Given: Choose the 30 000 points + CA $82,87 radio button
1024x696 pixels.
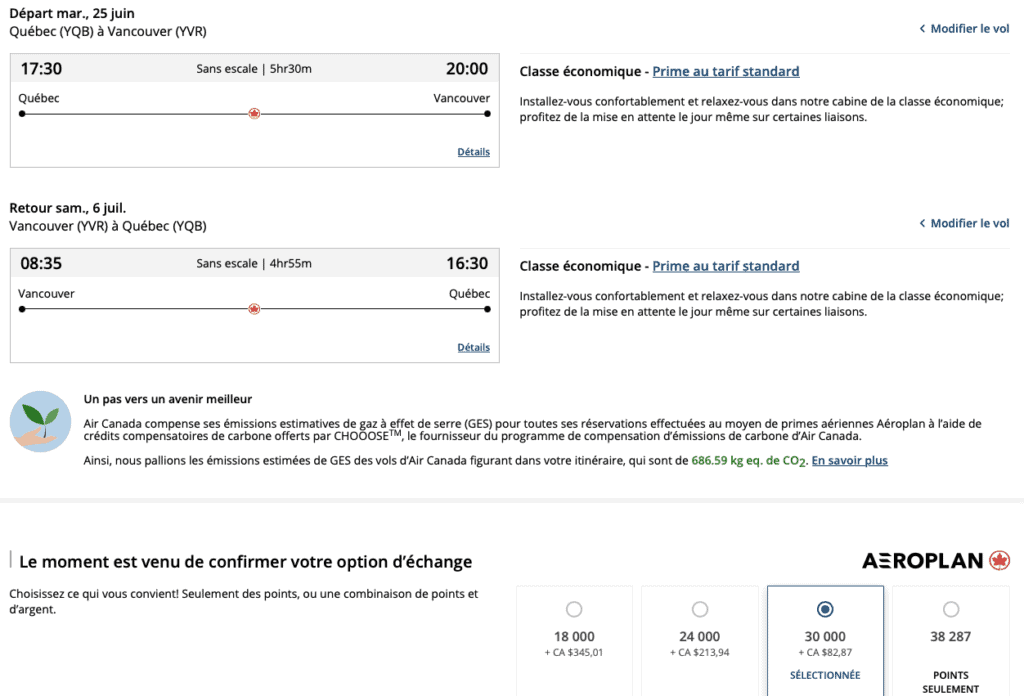Looking at the screenshot, I should tap(825, 609).
